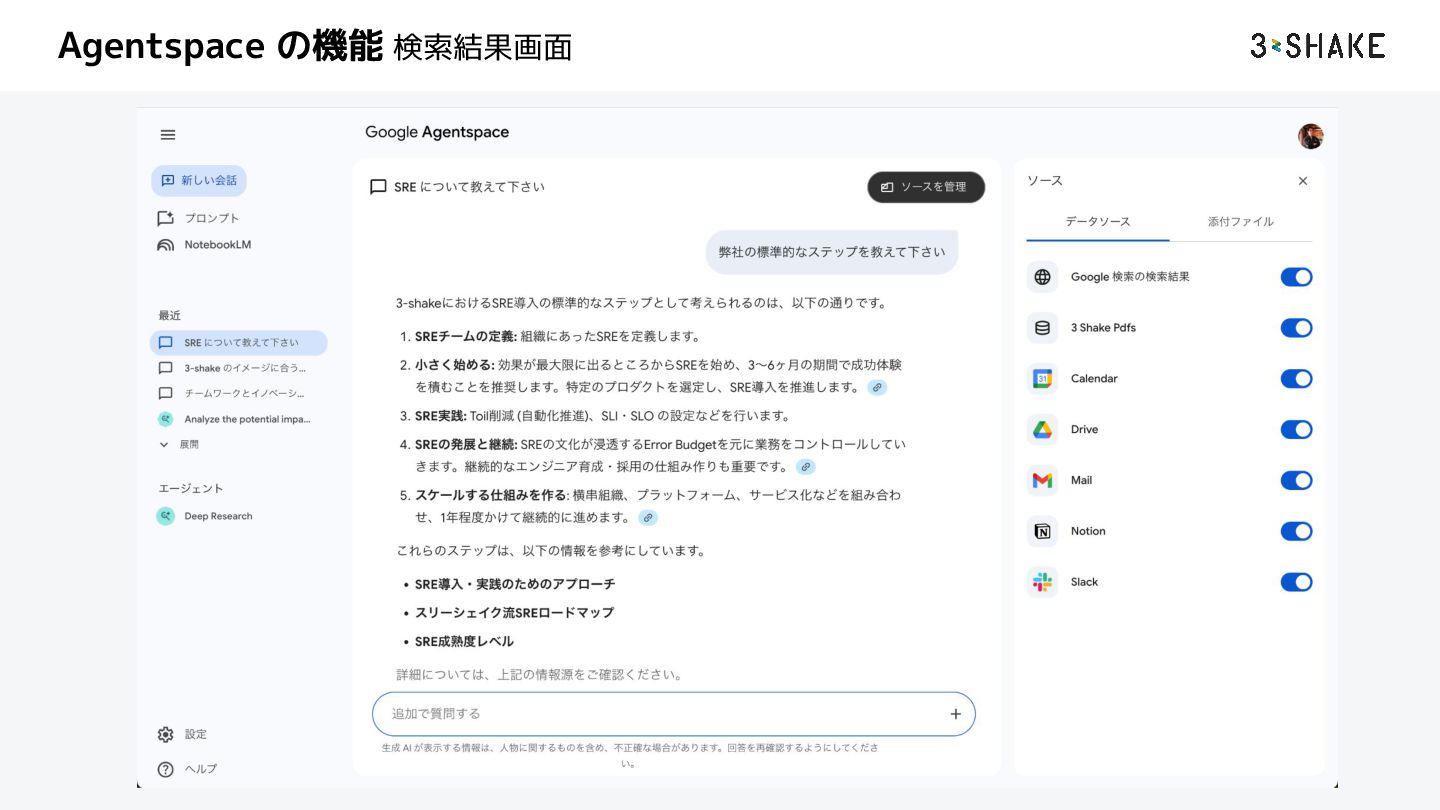The image size is (1440, 810).
Task: Click the 3 Shake Pdfs database icon
Action: [1042, 328]
